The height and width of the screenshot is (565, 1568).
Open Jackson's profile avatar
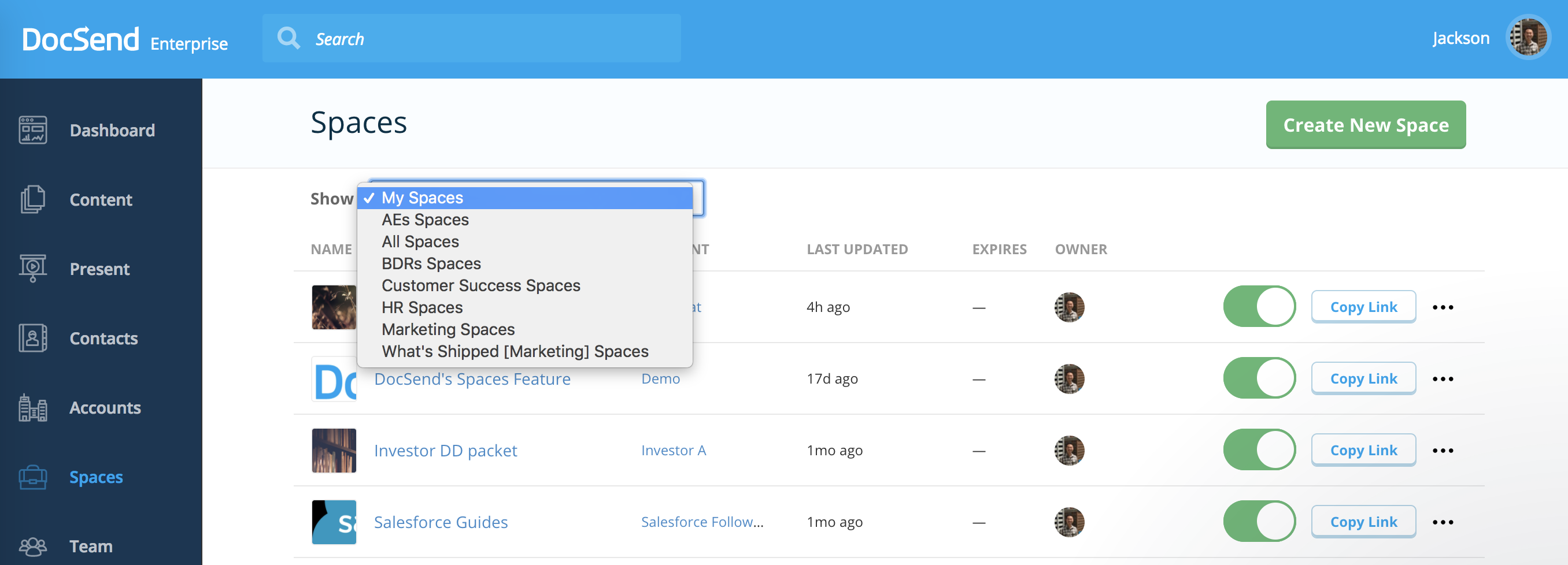(x=1529, y=38)
